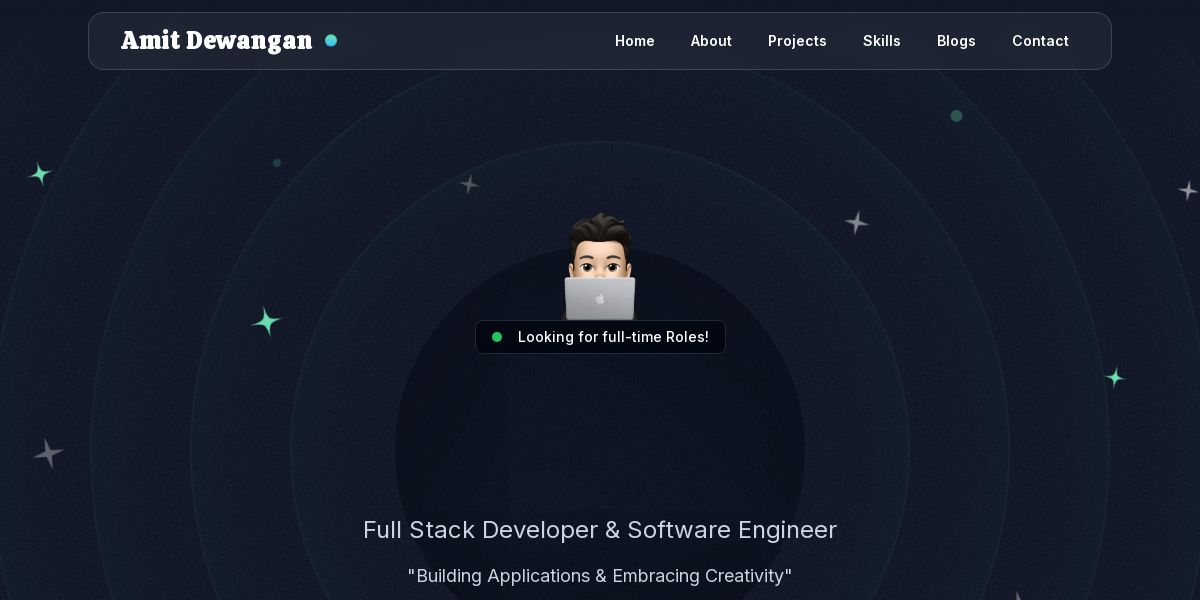
Task: Open the Blogs page link
Action: pyautogui.click(x=956, y=41)
